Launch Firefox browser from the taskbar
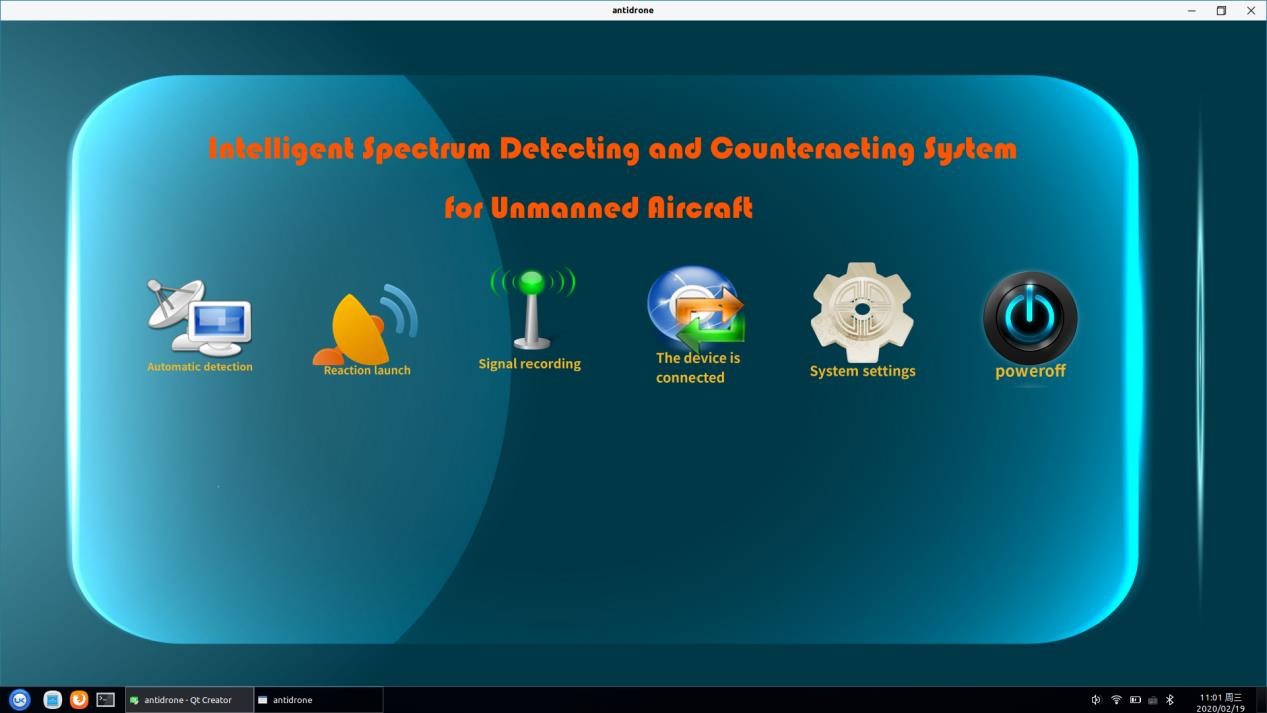 (78, 700)
